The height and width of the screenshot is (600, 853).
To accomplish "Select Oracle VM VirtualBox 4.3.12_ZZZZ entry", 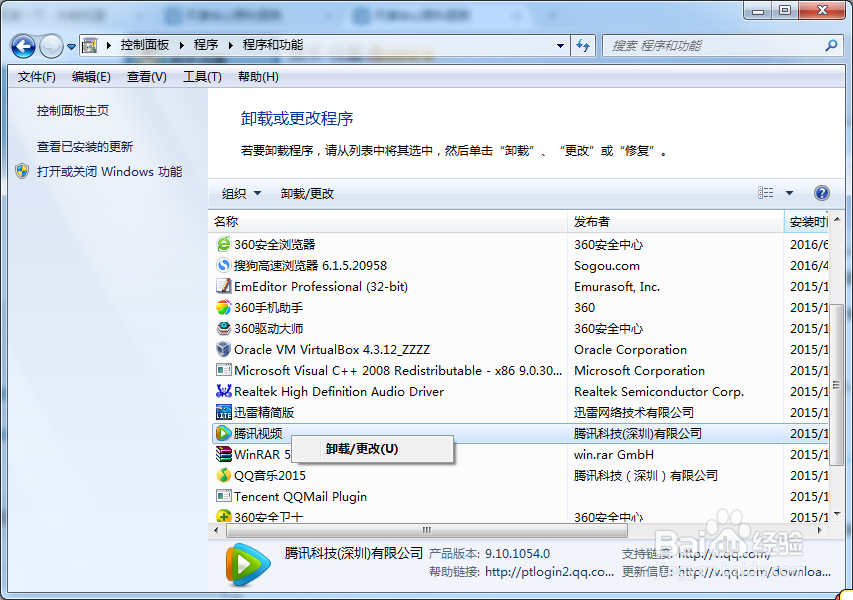I will 332,349.
